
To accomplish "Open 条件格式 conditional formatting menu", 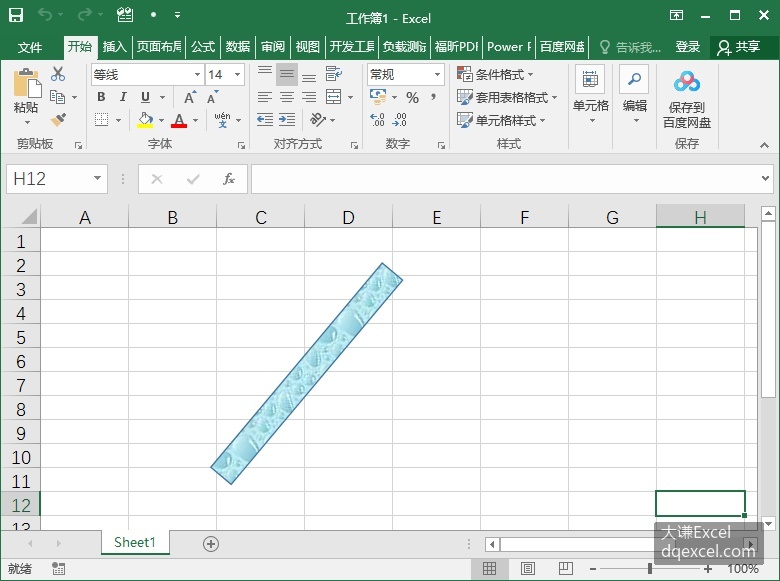I will click(495, 75).
